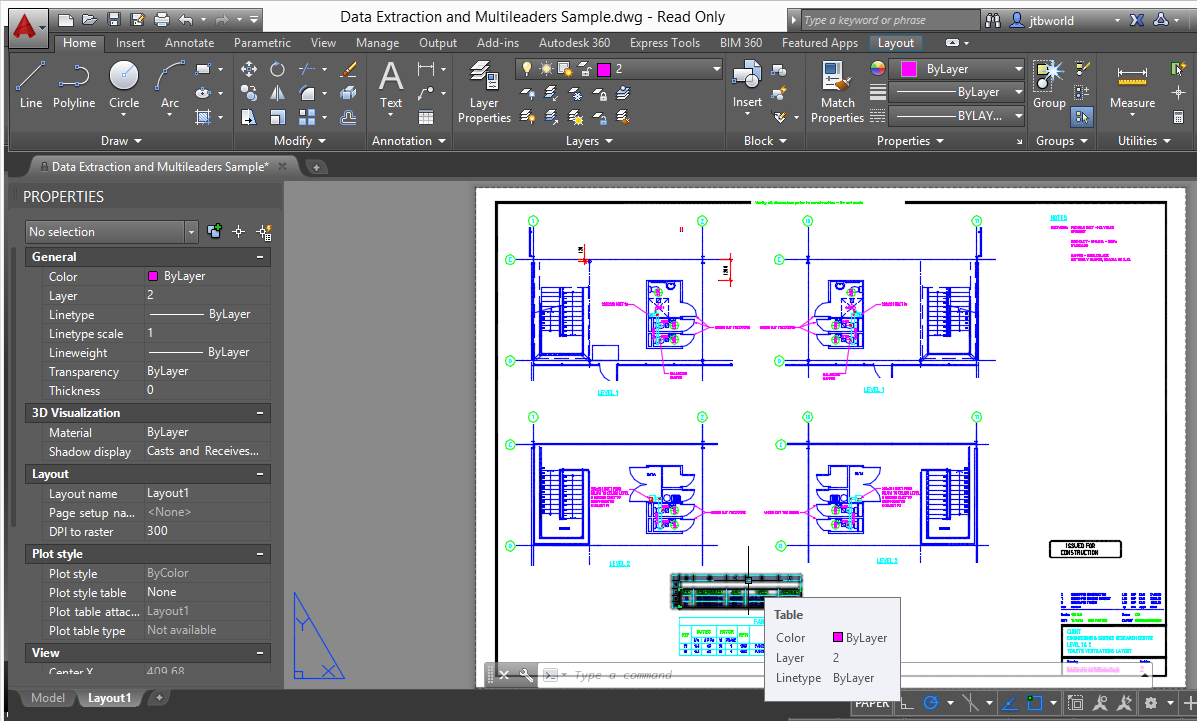Click the Mirror tool icon
Image resolution: width=1197 pixels, height=721 pixels.
(277, 93)
